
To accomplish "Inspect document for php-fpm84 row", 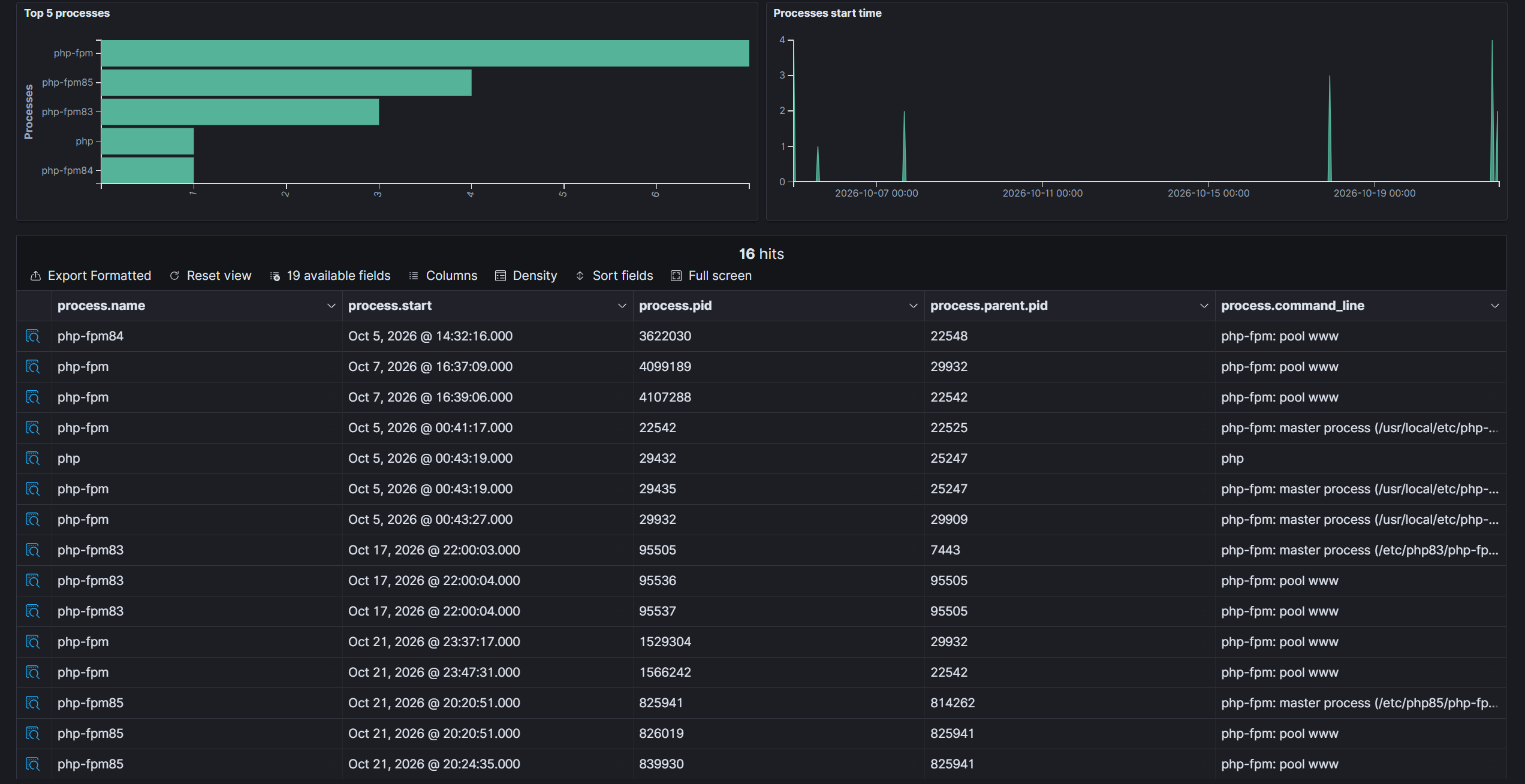I will [33, 336].
